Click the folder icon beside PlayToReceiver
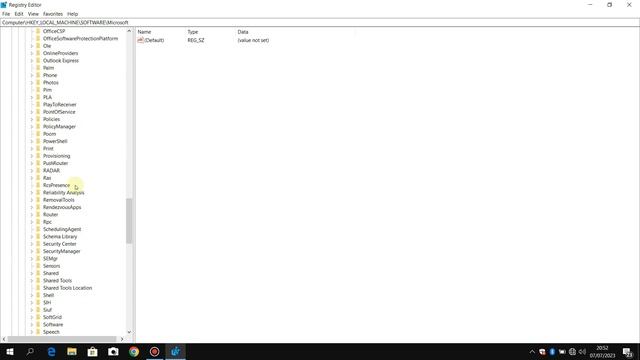640x360 pixels. tap(38, 104)
